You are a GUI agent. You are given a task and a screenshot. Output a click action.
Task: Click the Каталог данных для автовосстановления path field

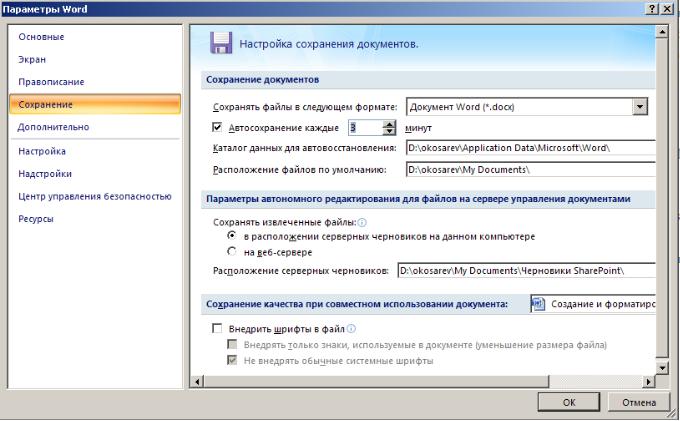coord(531,148)
